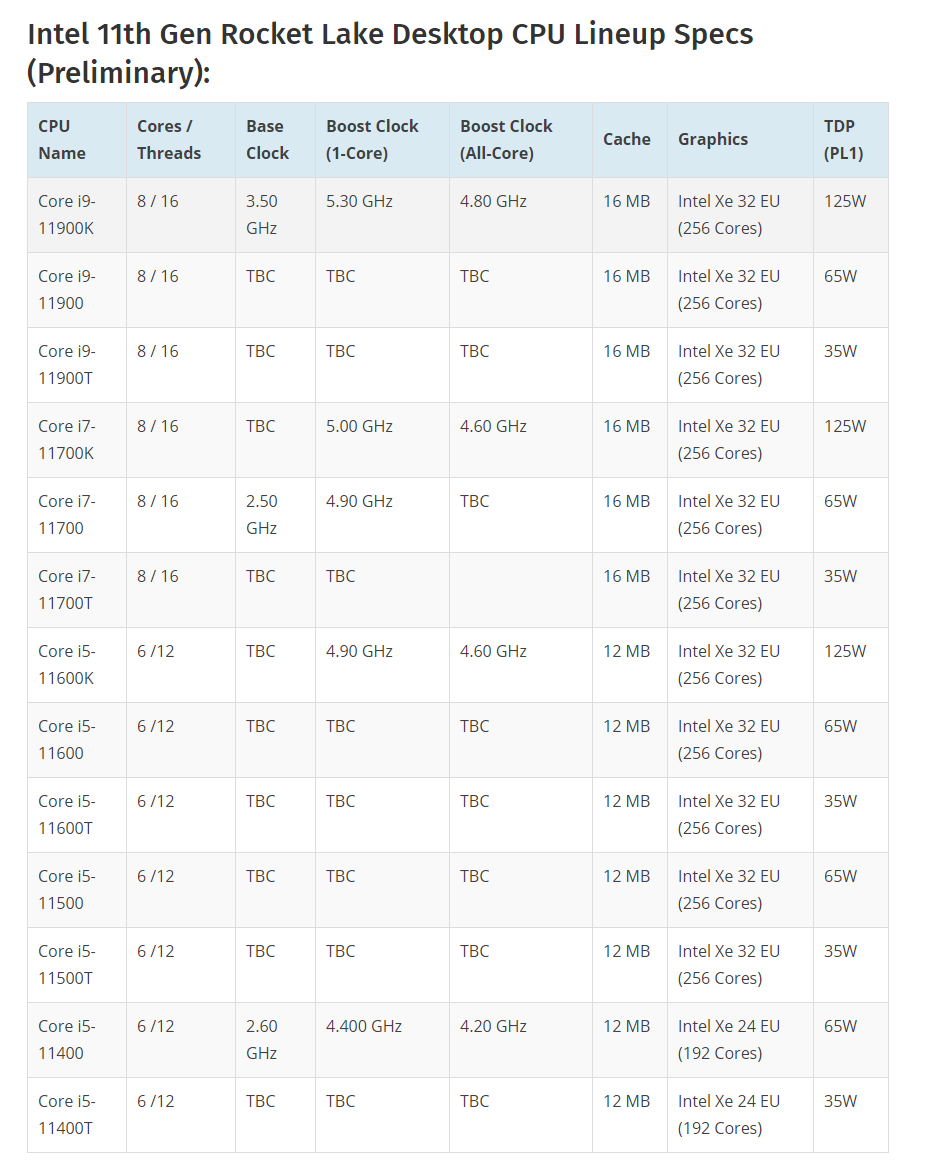This screenshot has width=928, height=1170.
Task: Click the 'Boost Clock (All-Core)' header
Action: point(521,140)
